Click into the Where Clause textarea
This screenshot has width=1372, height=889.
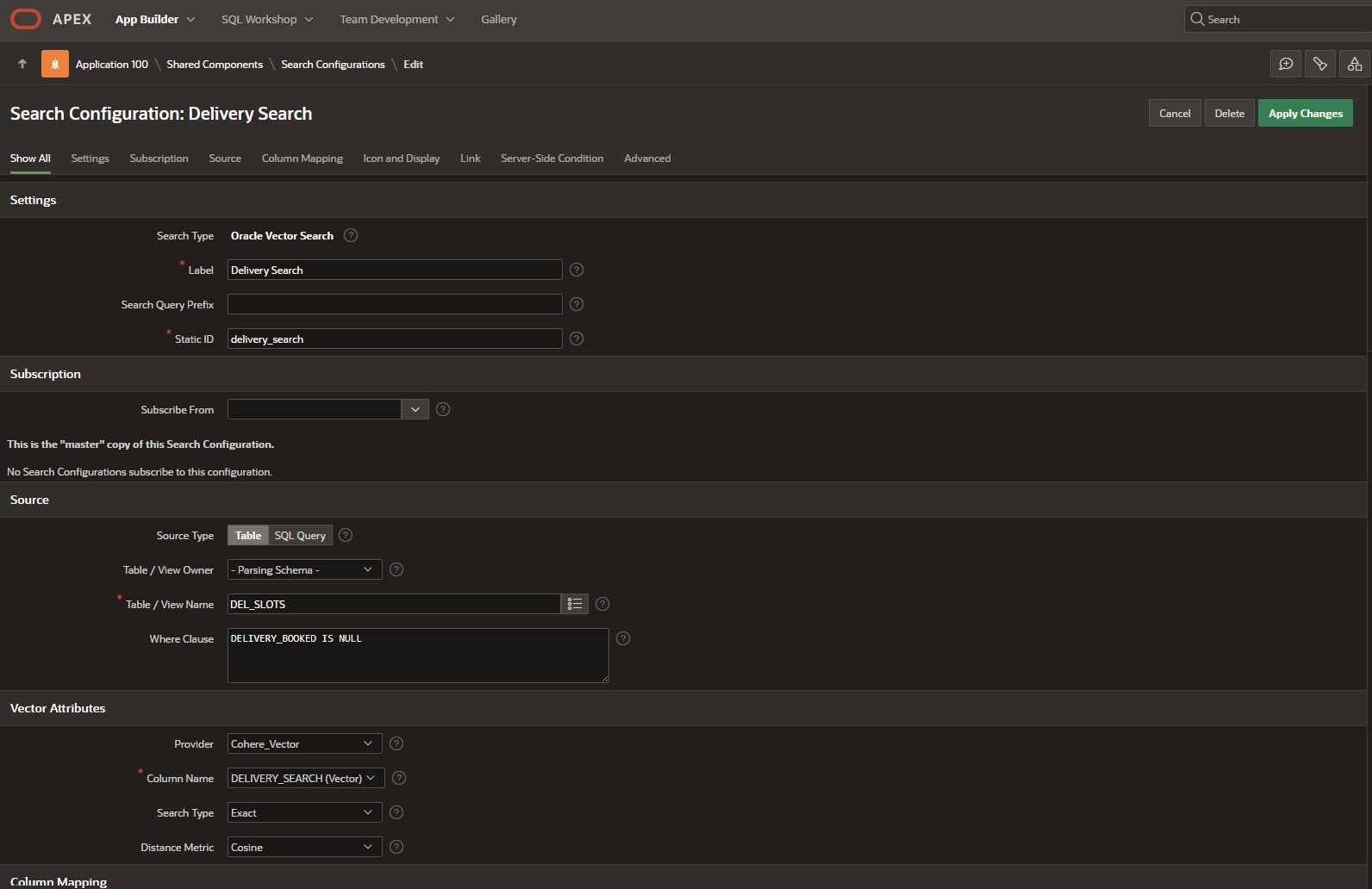pos(418,656)
